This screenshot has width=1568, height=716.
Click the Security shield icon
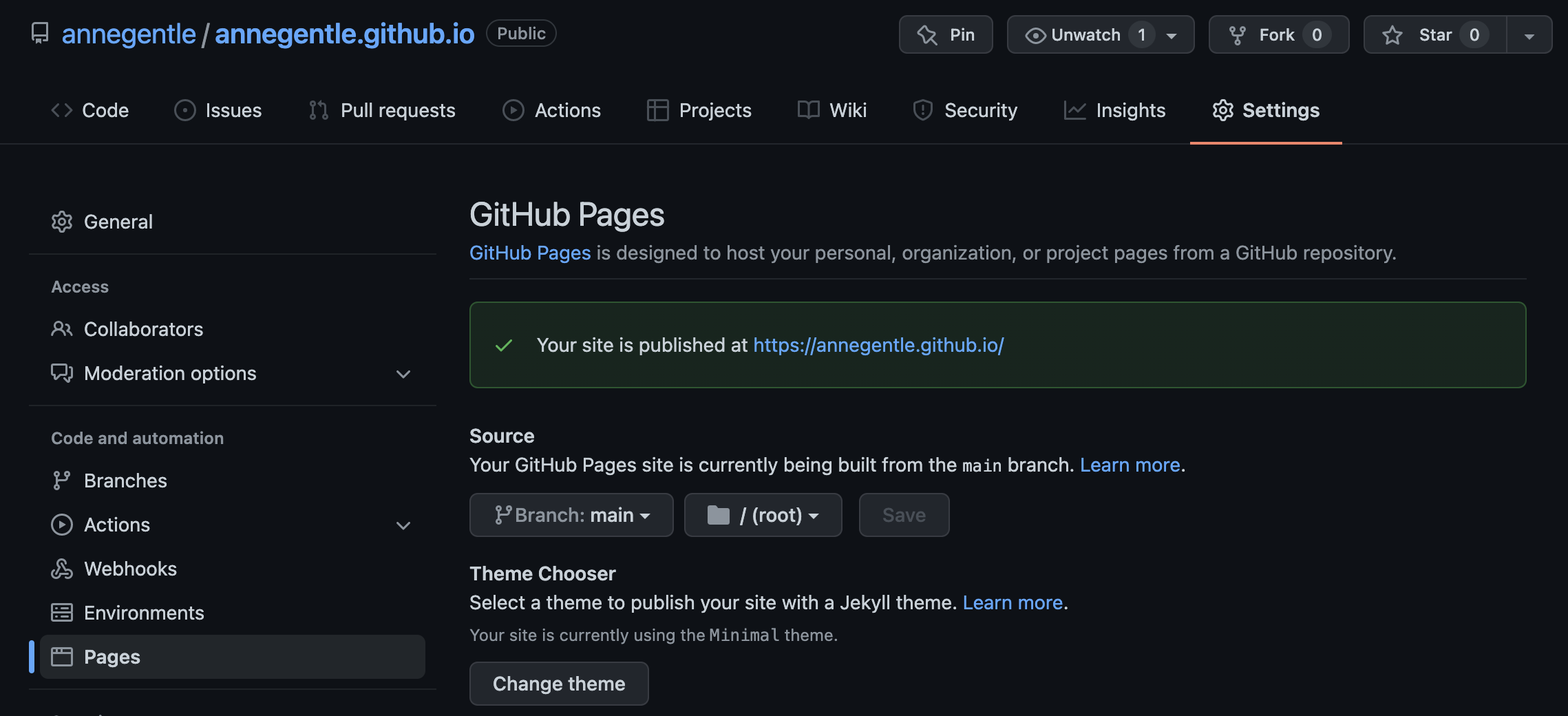tap(922, 110)
